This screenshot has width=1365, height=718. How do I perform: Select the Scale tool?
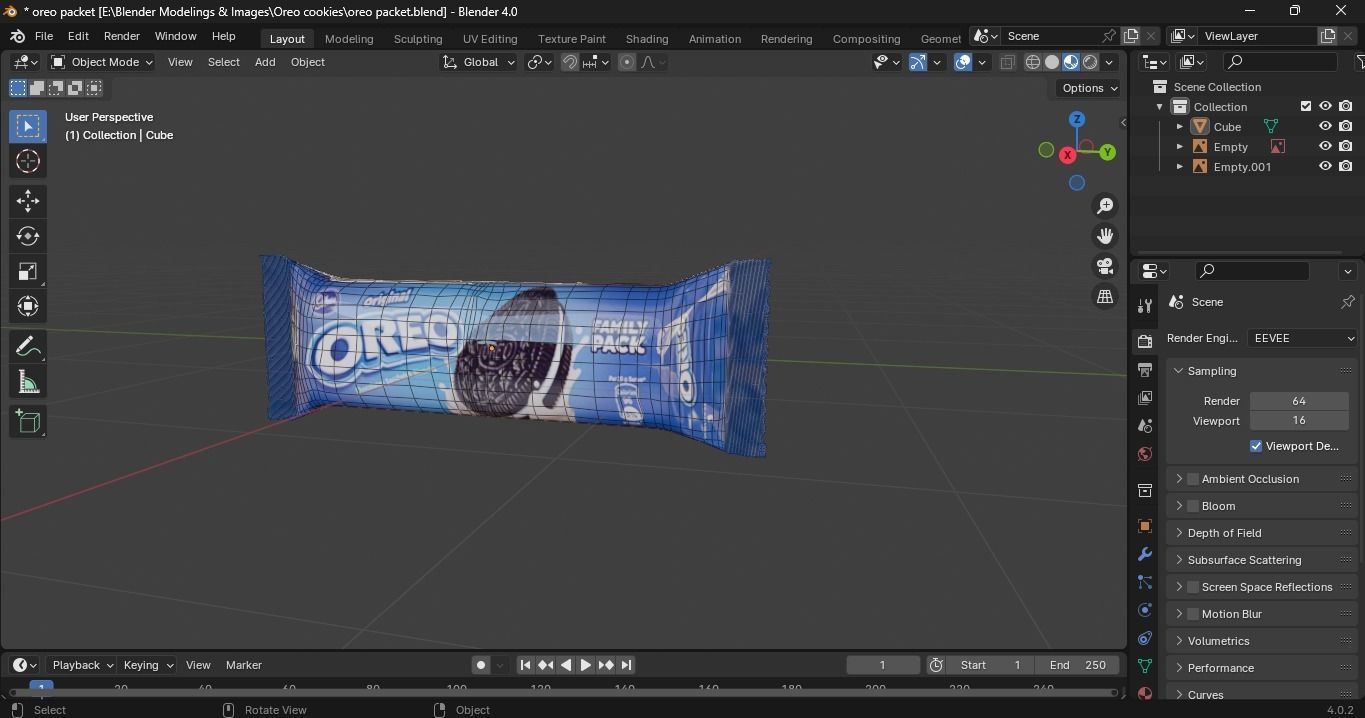pyautogui.click(x=28, y=271)
